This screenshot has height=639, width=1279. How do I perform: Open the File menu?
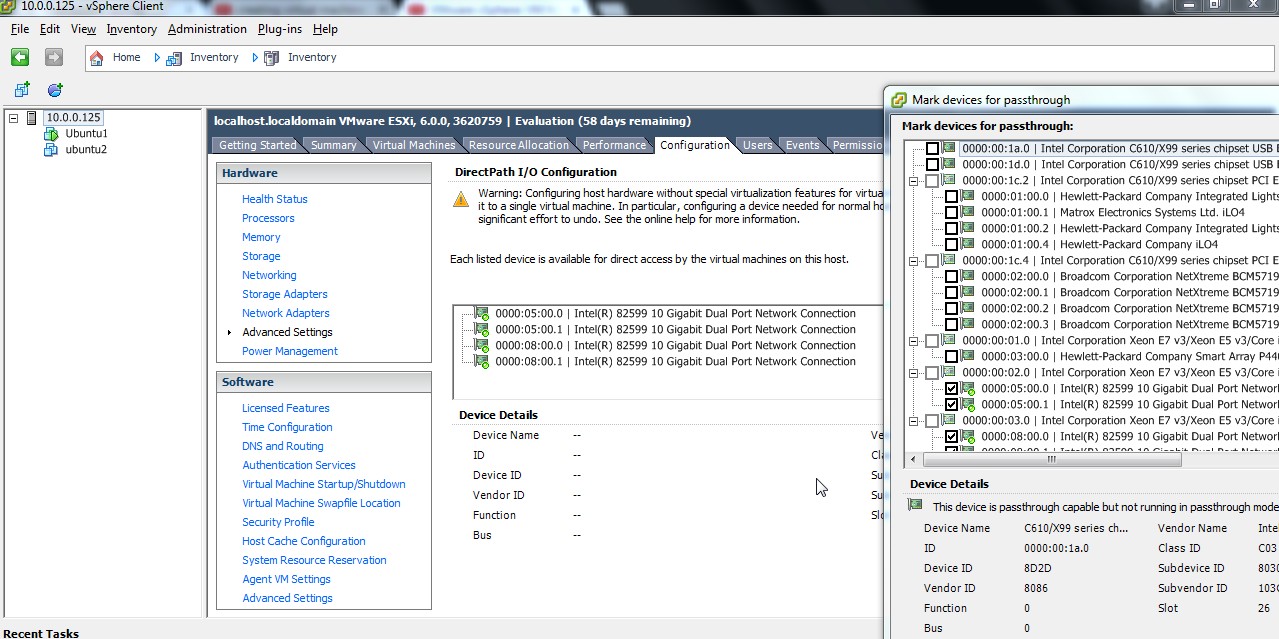pos(20,29)
